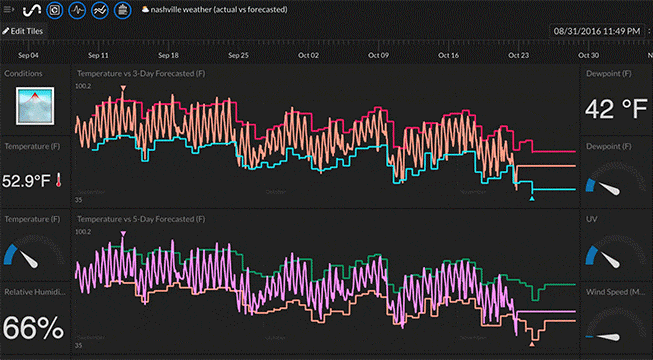Click the wavy line logo icon
Screen dimensions: 653x360
pos(32,10)
